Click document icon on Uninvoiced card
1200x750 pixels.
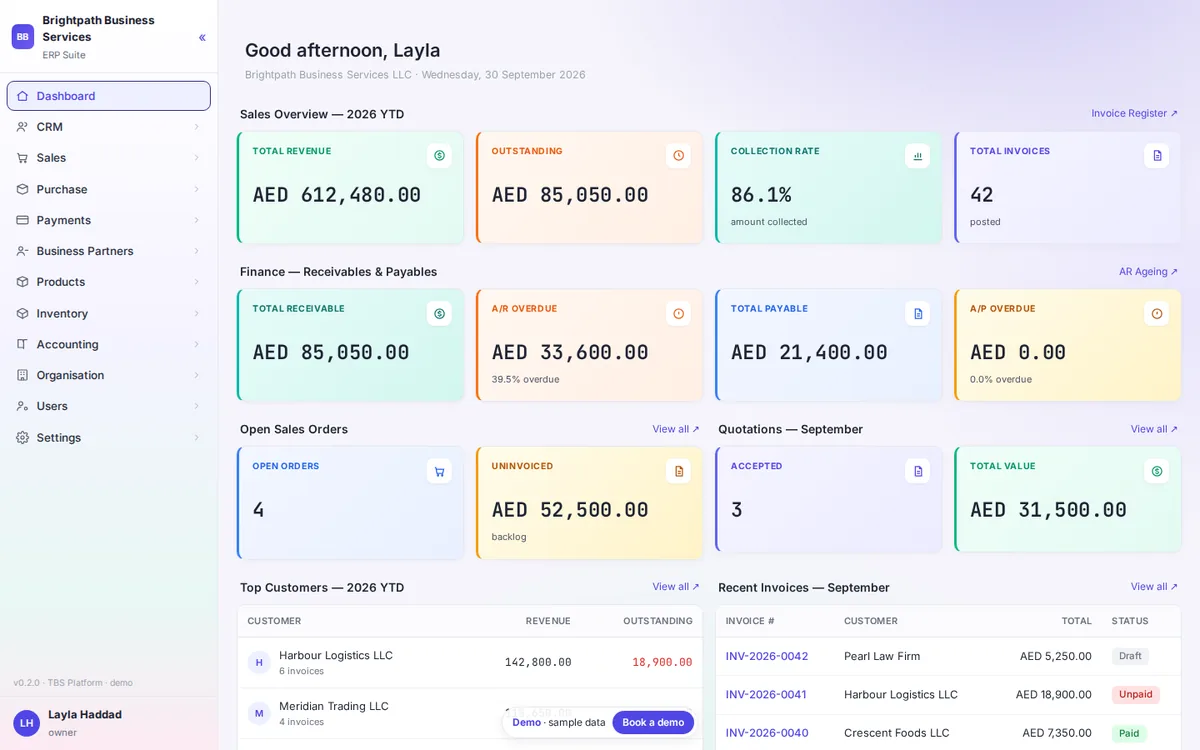tap(678, 471)
